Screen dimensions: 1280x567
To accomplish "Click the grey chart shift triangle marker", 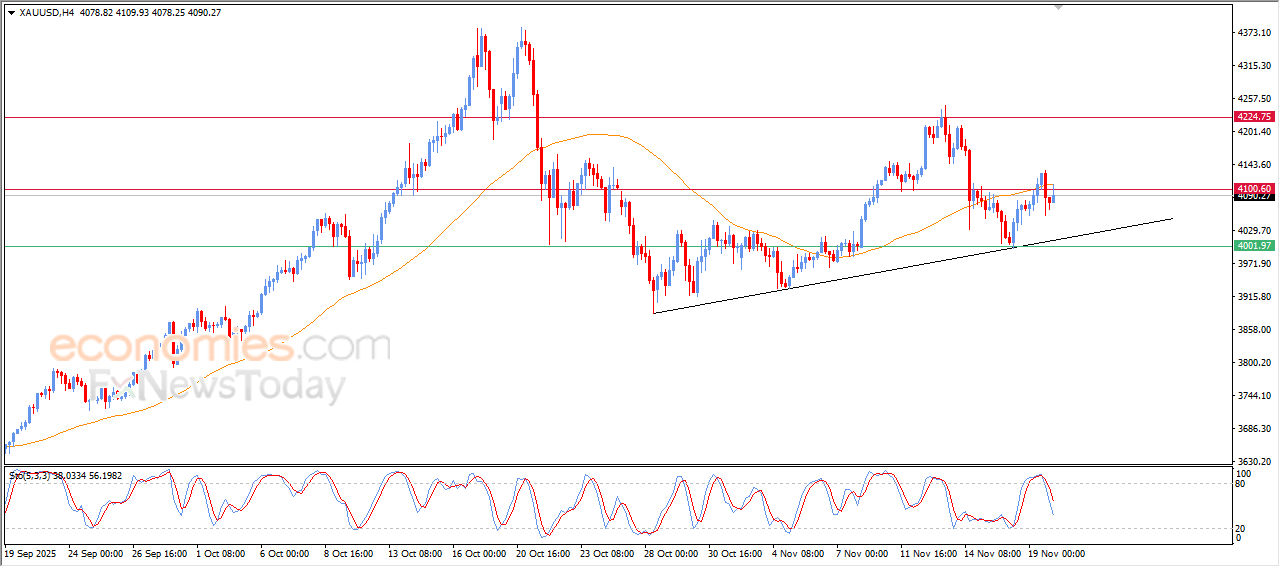I will [x=1059, y=8].
